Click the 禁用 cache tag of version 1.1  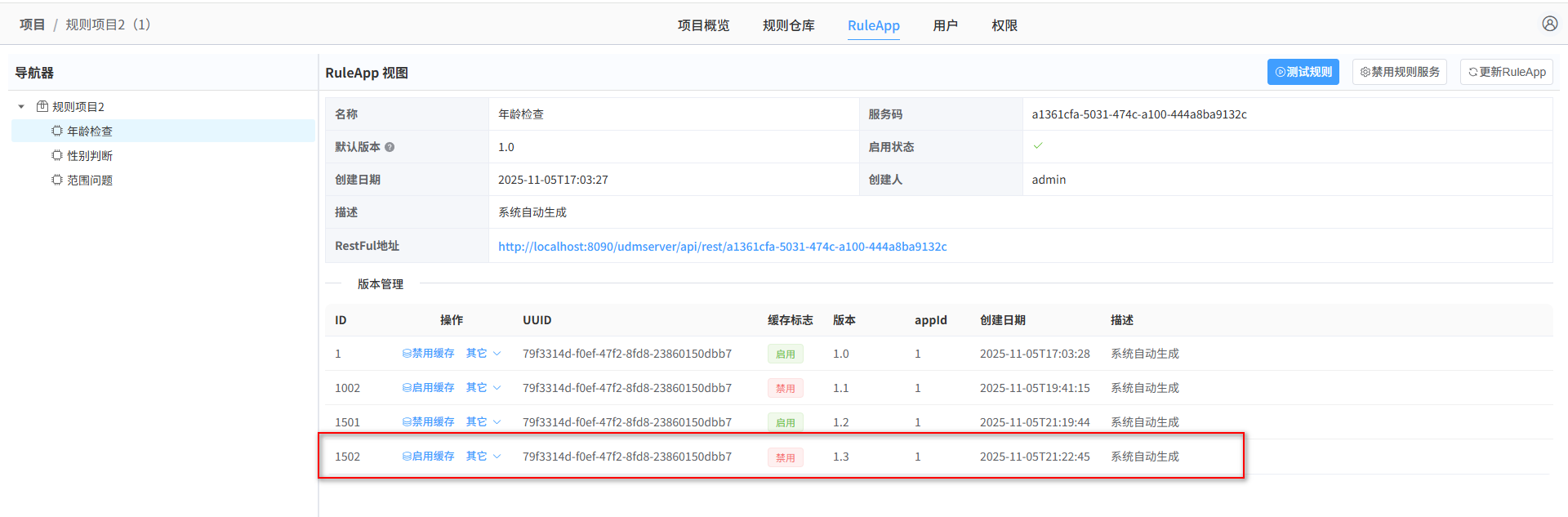(x=785, y=388)
